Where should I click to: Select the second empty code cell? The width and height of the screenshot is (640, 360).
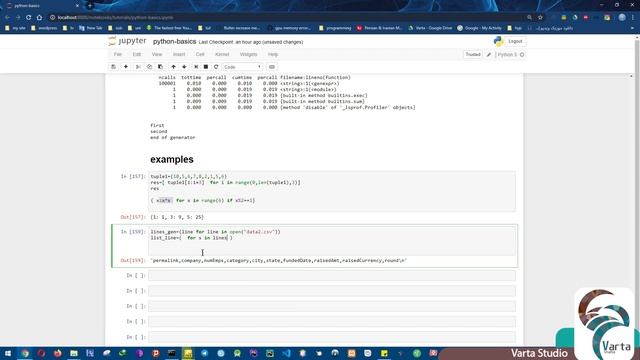point(332,291)
